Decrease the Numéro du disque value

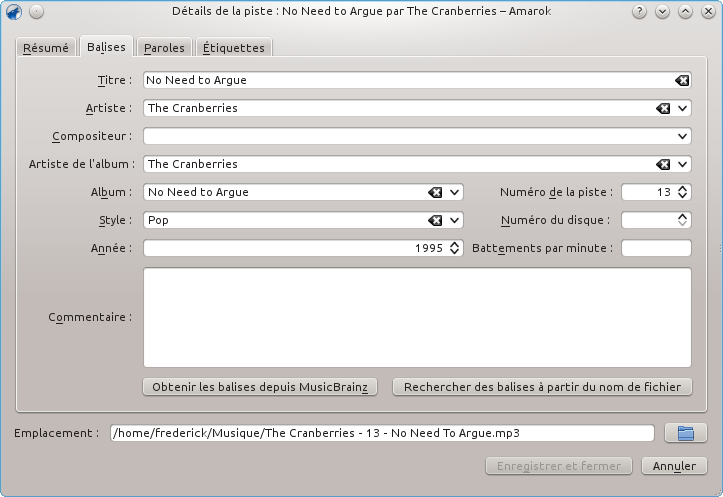(x=682, y=224)
